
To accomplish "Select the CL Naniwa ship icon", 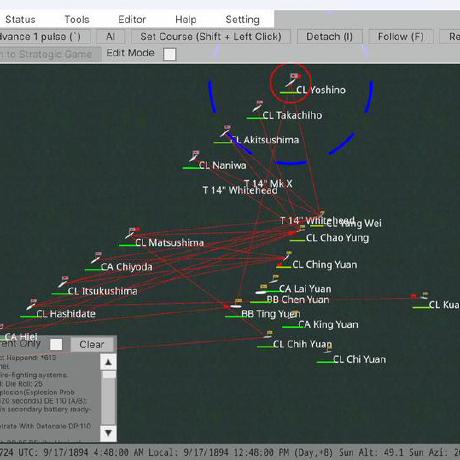I will click(194, 157).
